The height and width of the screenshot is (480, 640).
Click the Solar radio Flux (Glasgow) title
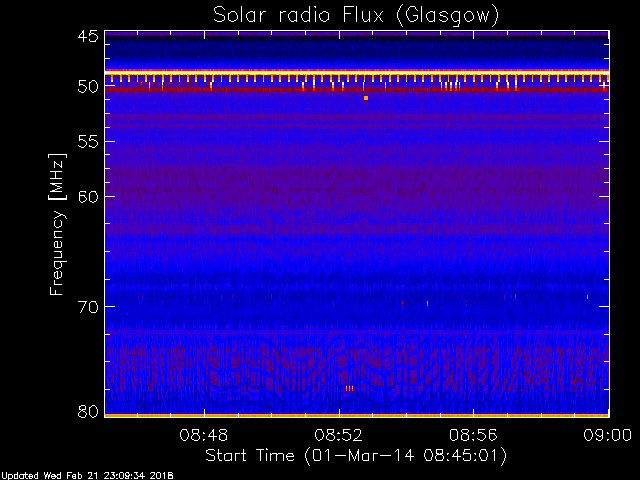point(356,16)
